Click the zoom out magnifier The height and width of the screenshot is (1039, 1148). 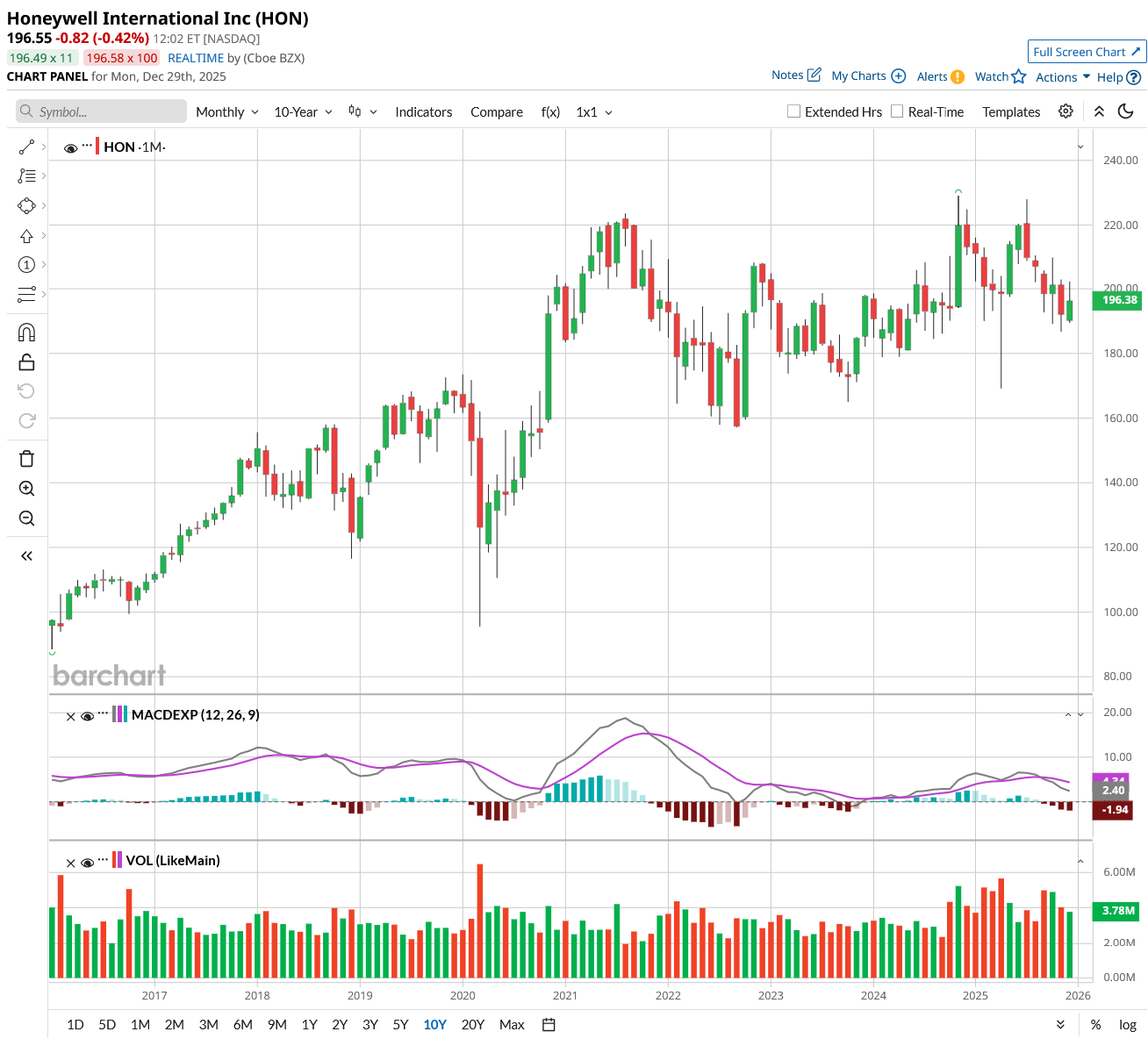tap(26, 519)
